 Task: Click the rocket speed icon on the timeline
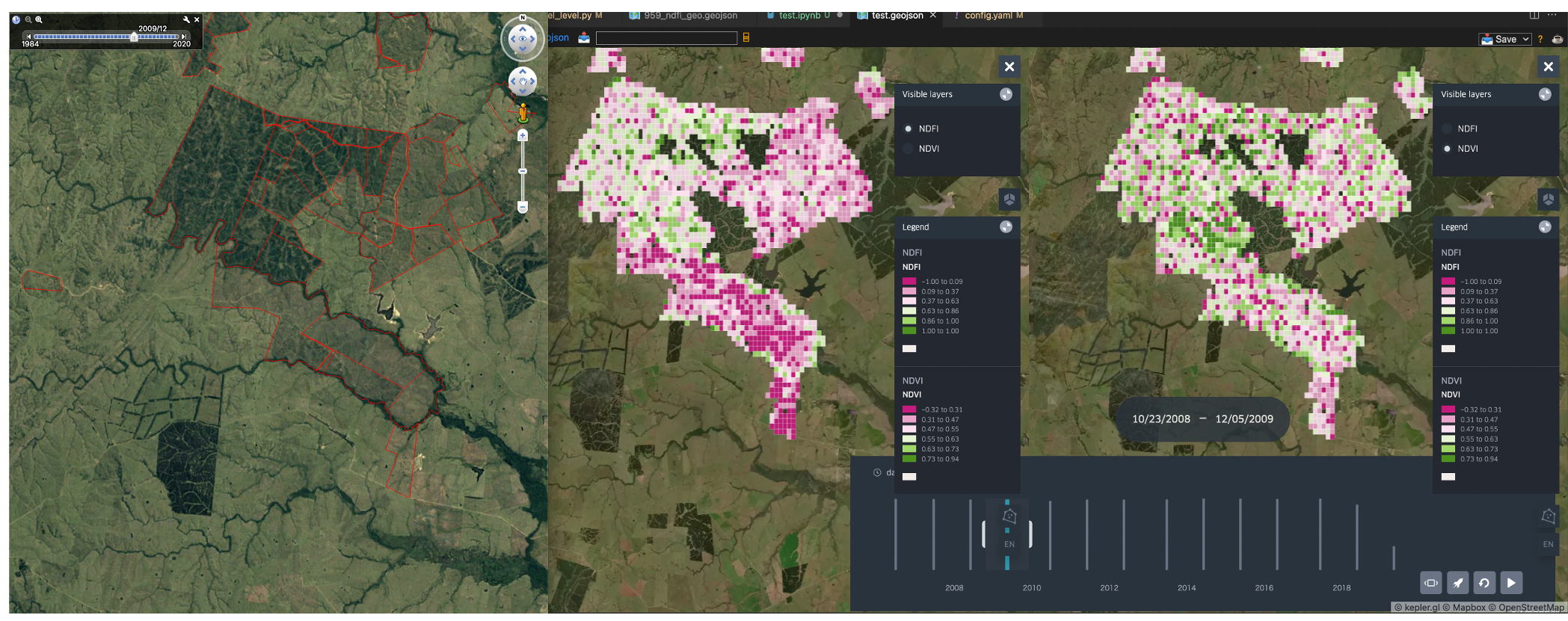pos(1458,583)
